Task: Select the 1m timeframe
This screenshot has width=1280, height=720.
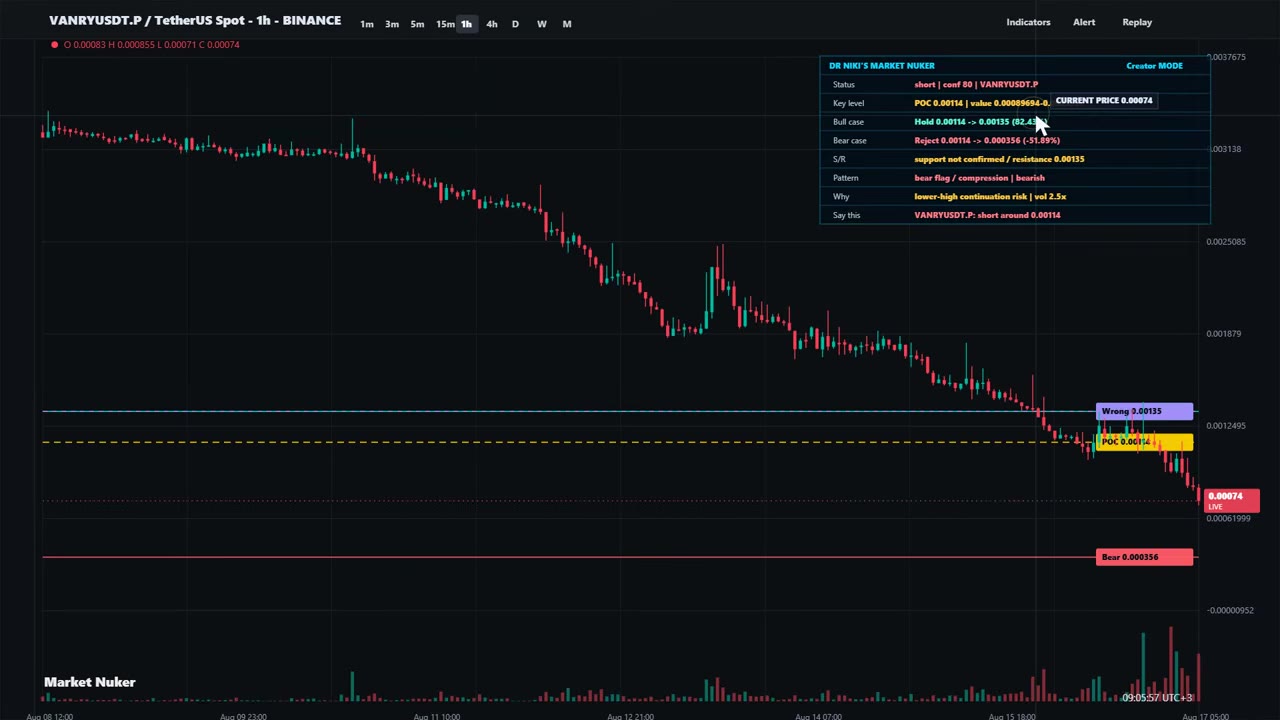Action: tap(367, 24)
